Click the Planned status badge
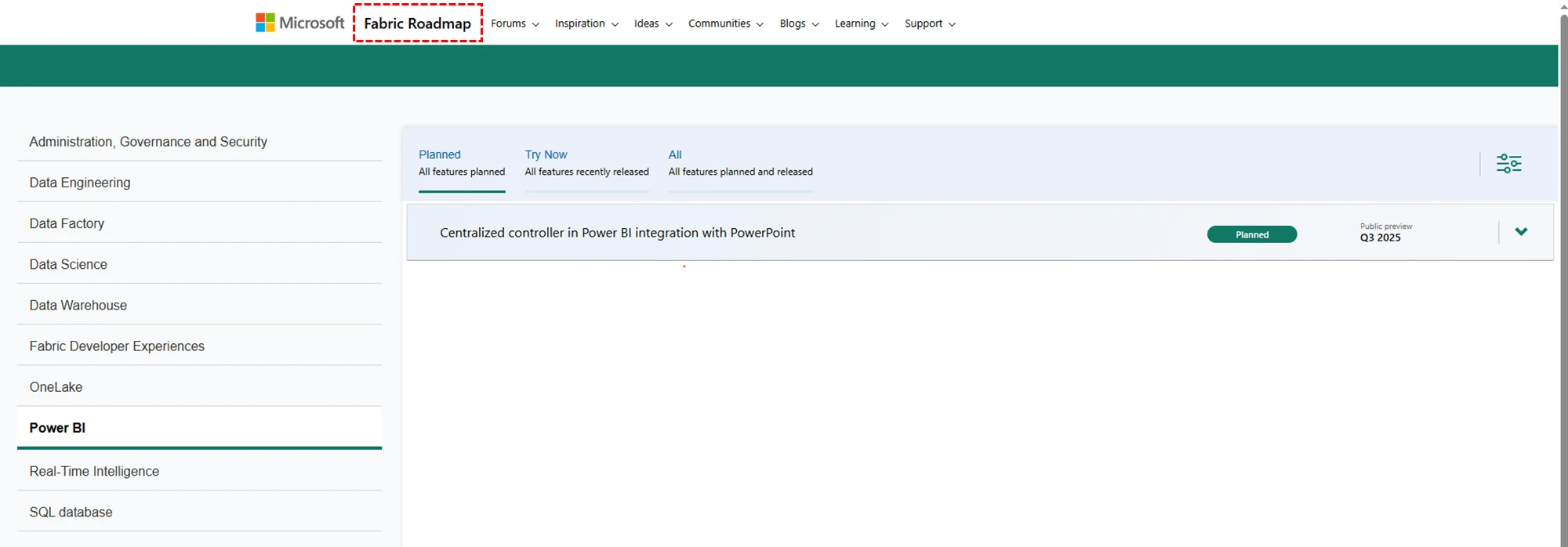 pos(1251,234)
